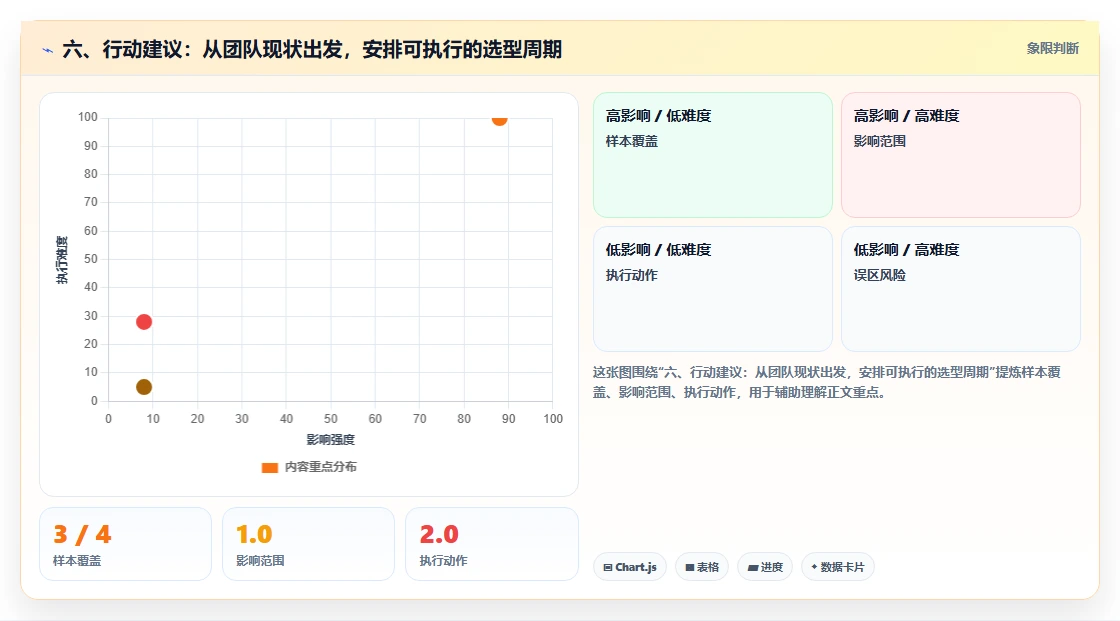Click the Chart.js chip icon

pyautogui.click(x=608, y=567)
